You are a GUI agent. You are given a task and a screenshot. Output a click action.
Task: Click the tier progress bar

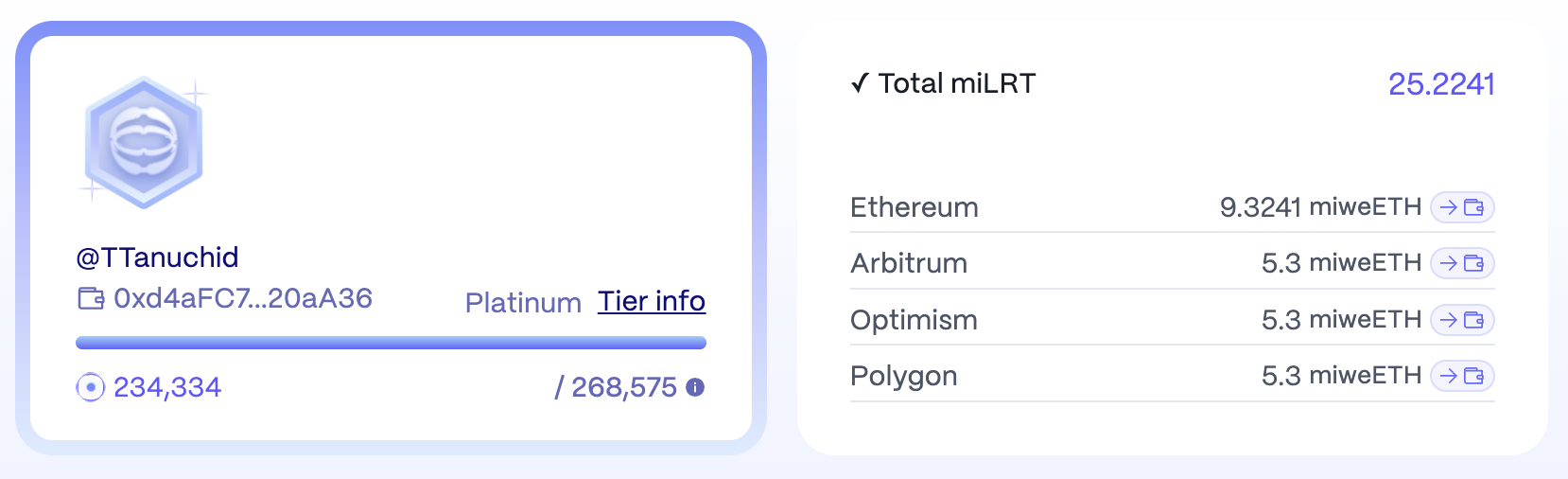click(391, 343)
